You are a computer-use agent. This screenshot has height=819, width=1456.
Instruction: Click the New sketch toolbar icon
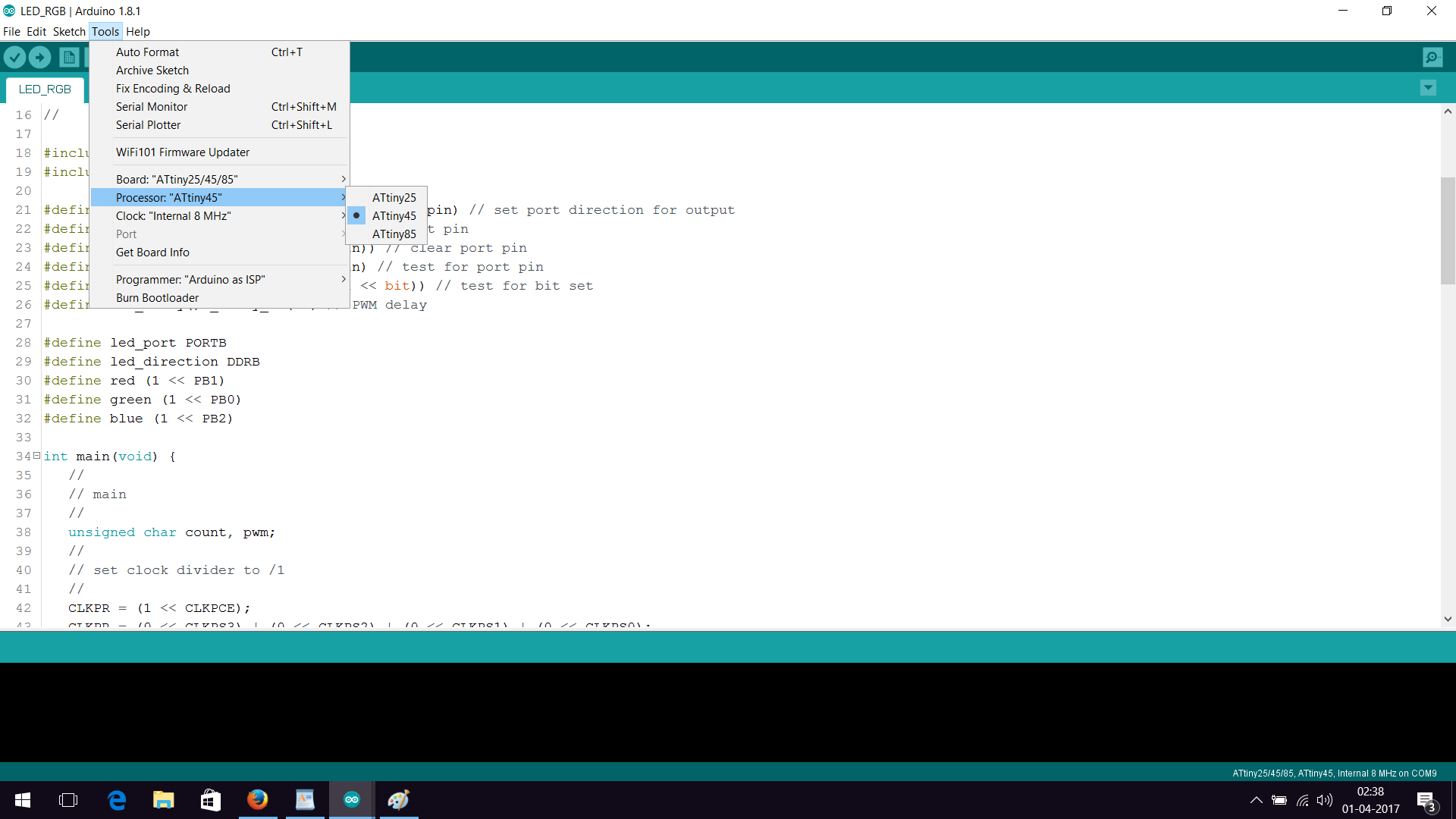point(69,57)
